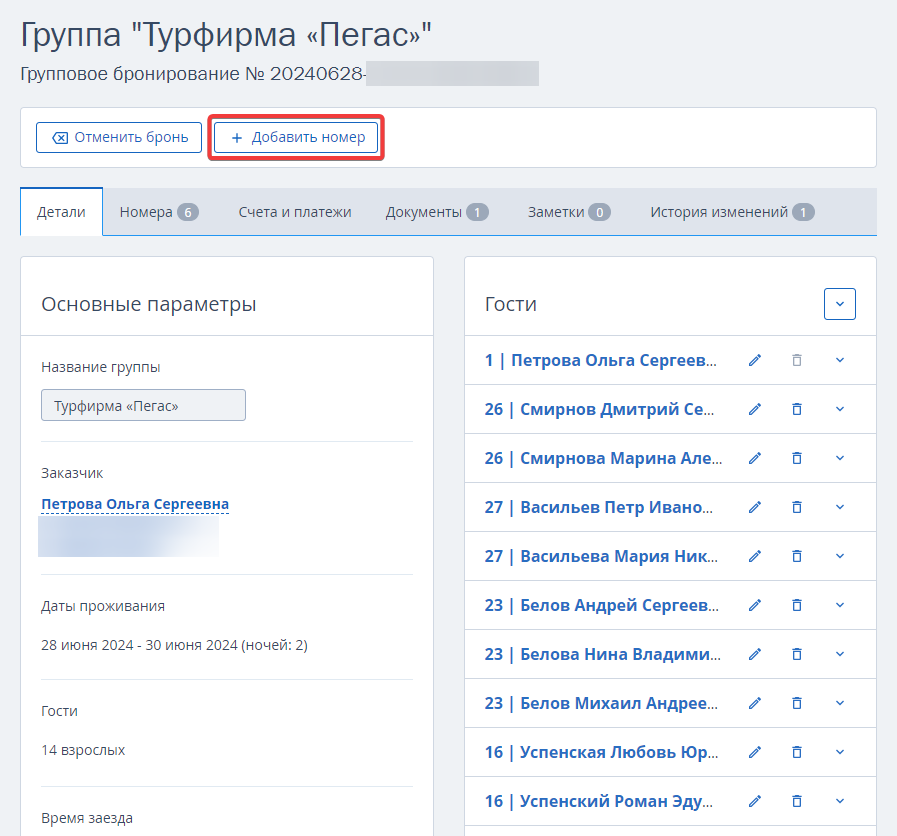897x836 pixels.
Task: Click the Название группы input field
Action: pyautogui.click(x=144, y=405)
